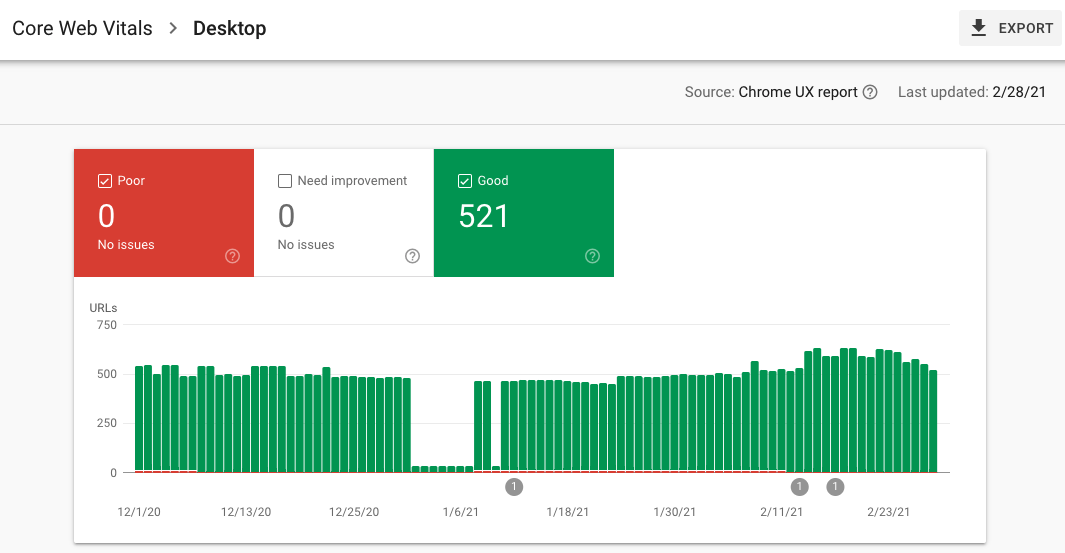Click the rightmost green bar in the chart
The image size is (1065, 553).
coord(933,420)
